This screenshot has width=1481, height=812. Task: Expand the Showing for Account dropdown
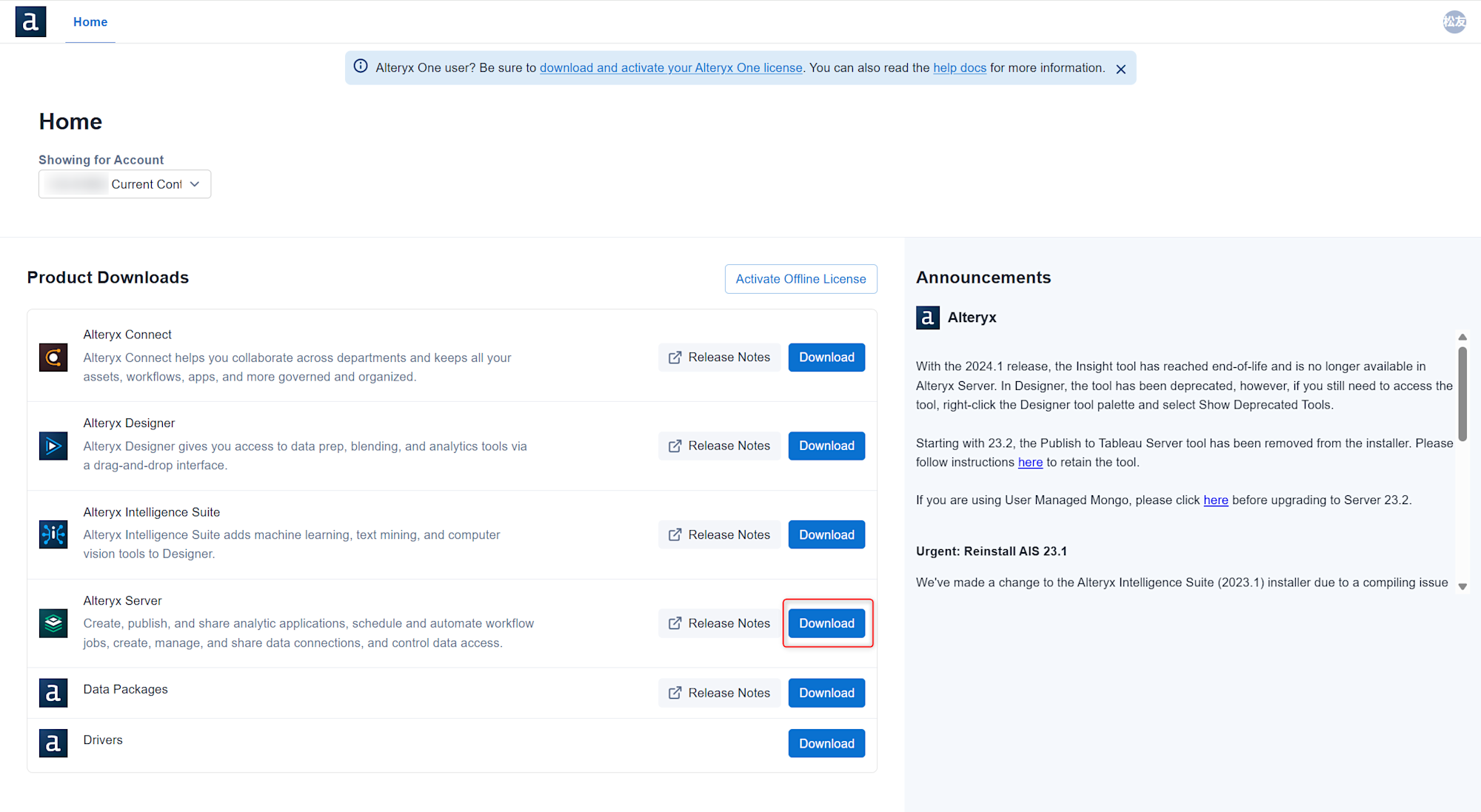[124, 184]
